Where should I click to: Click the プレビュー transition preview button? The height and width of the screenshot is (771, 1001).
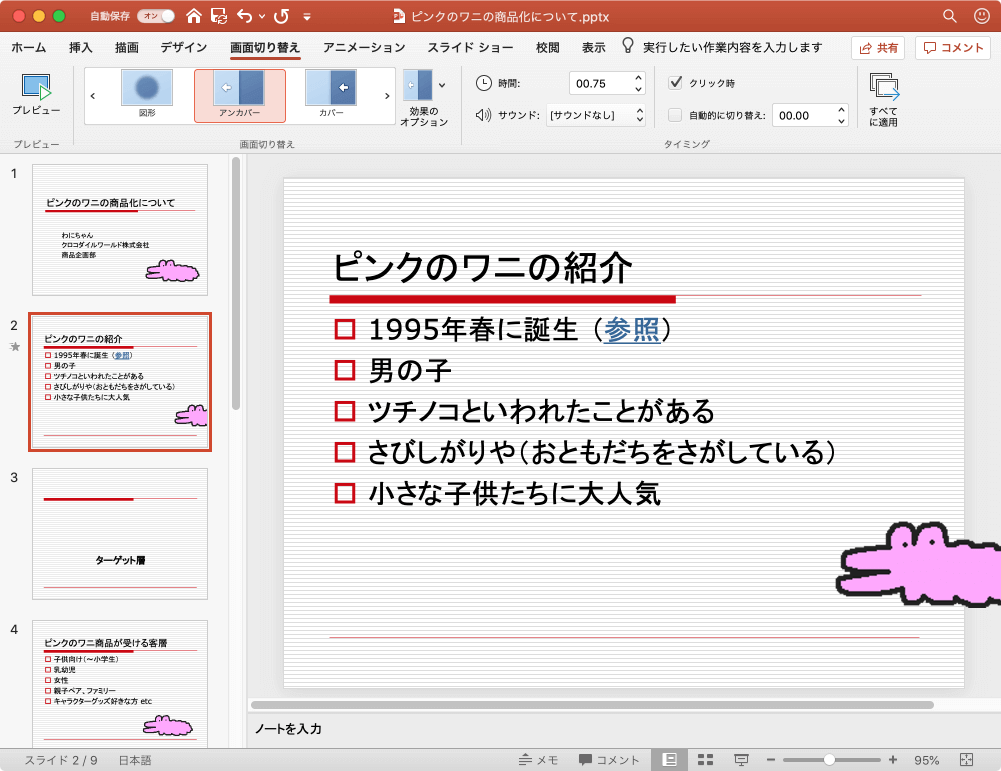pyautogui.click(x=36, y=95)
